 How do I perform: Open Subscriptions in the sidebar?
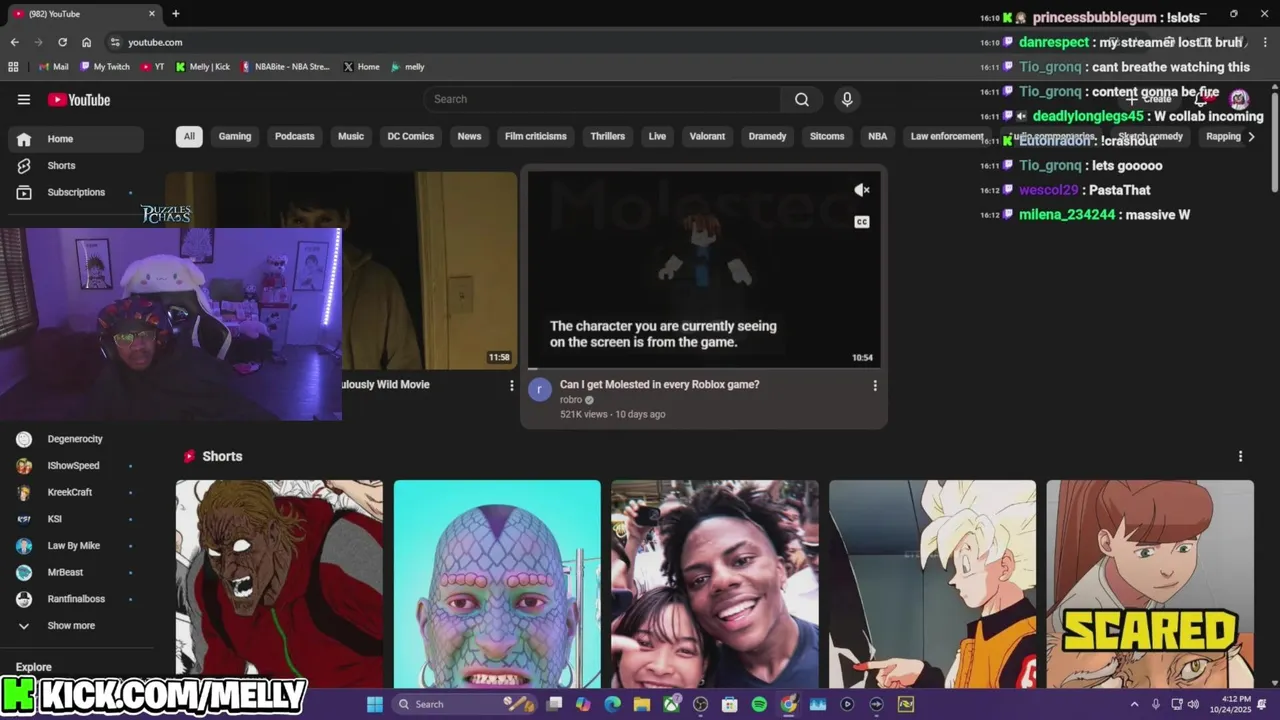tap(76, 192)
